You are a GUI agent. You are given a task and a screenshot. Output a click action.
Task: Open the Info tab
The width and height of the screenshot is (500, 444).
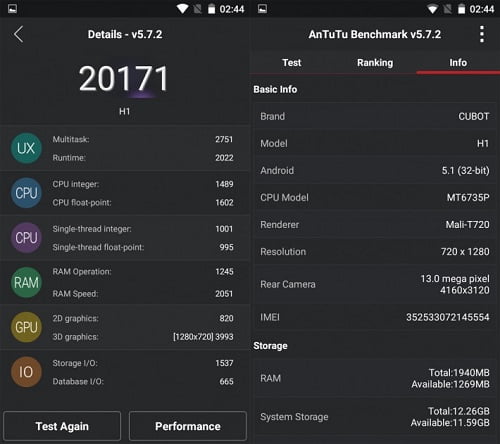coord(458,63)
